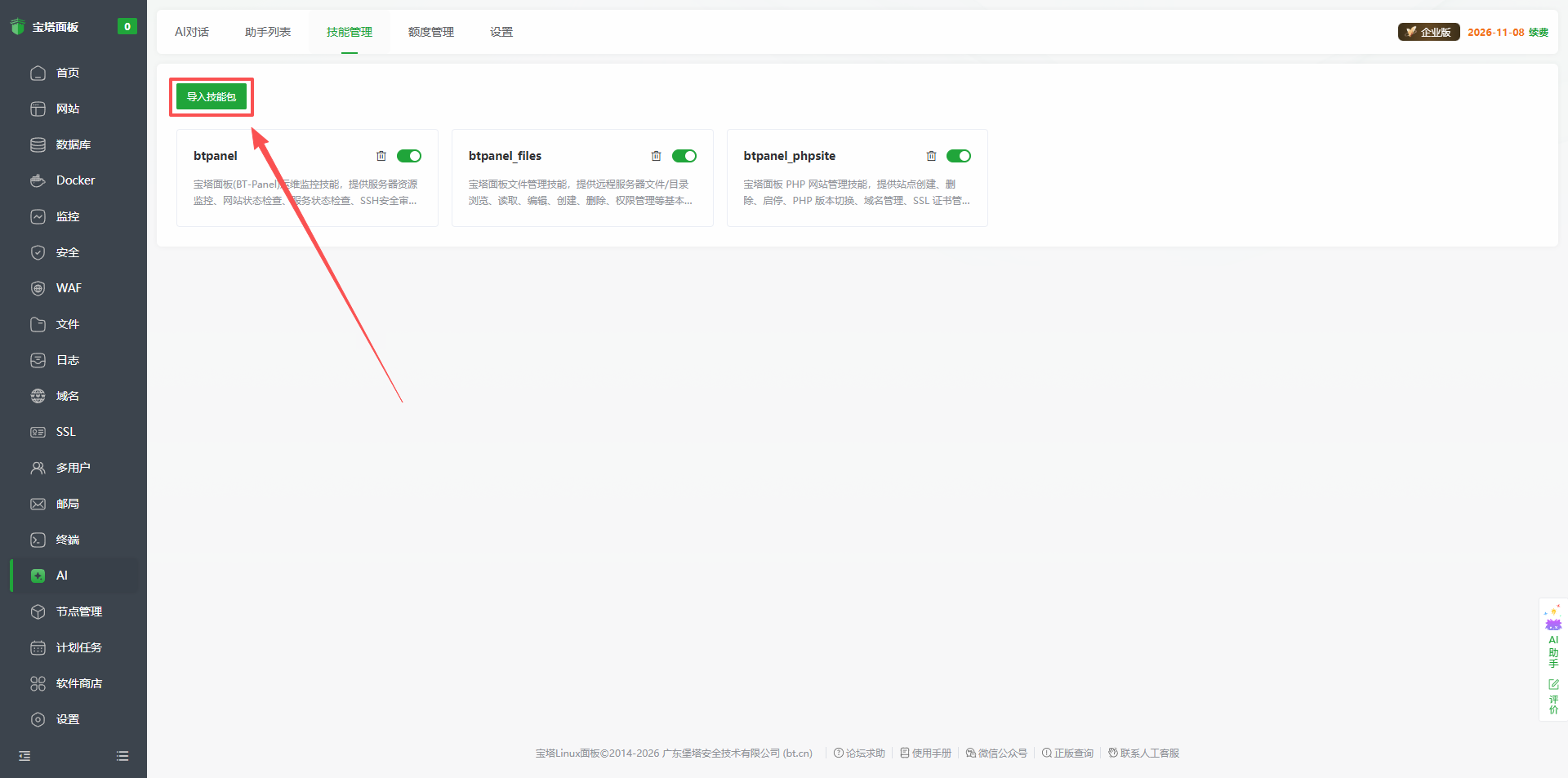The width and height of the screenshot is (1568, 778).
Task: Delete the btpanel_files skill via trash icon
Action: click(657, 156)
